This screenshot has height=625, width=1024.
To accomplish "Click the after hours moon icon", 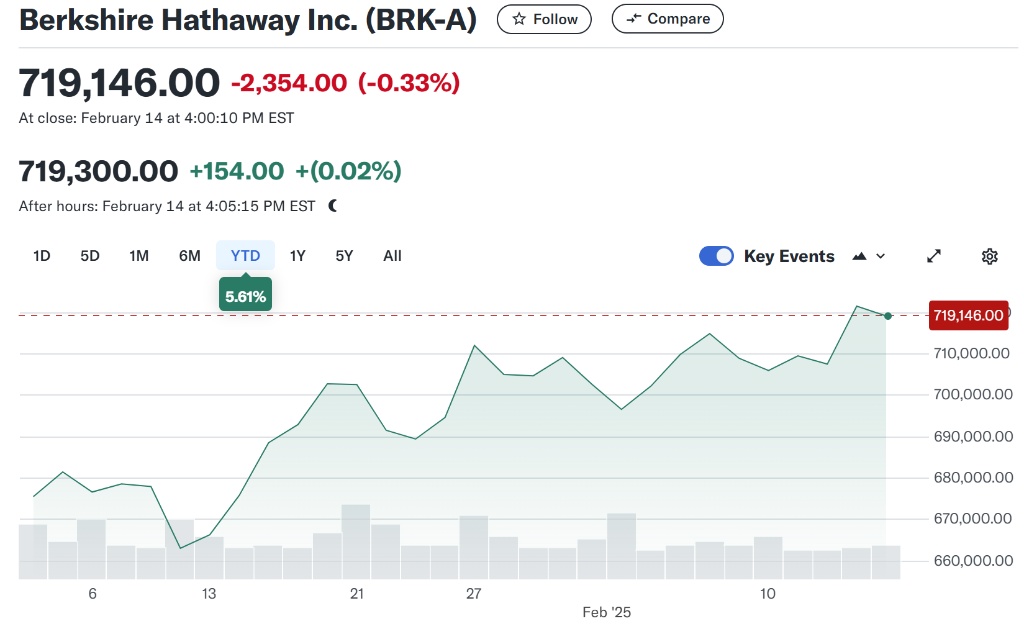I will (333, 206).
